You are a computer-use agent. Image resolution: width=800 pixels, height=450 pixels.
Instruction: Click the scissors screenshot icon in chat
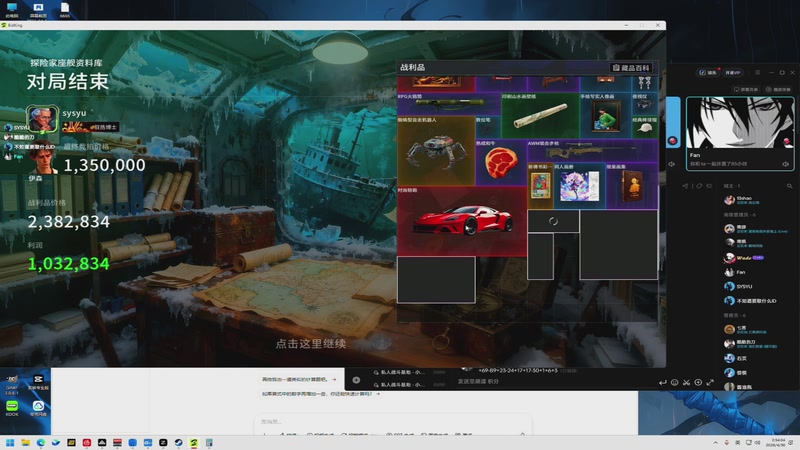[686, 382]
